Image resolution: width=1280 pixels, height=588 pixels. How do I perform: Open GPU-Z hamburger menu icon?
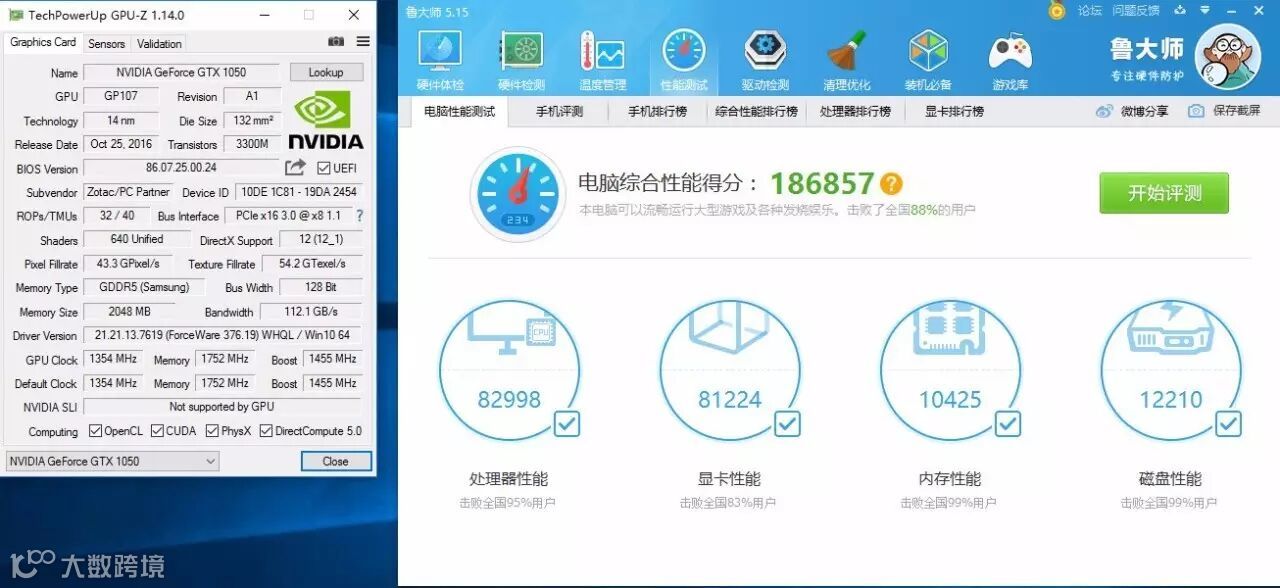363,42
